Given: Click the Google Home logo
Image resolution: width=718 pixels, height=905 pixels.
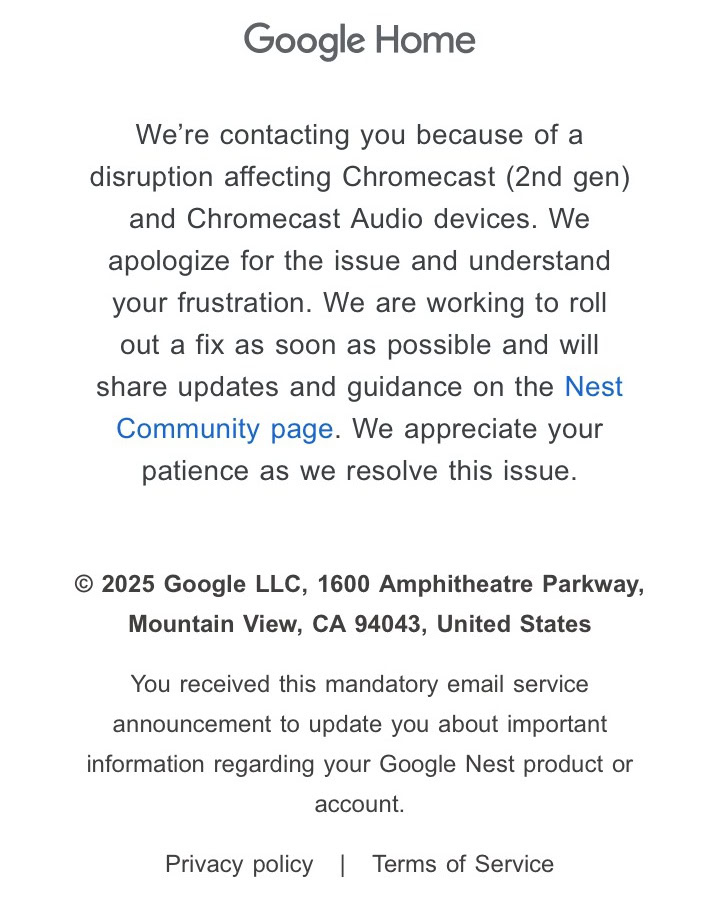Looking at the screenshot, I should coord(359,41).
